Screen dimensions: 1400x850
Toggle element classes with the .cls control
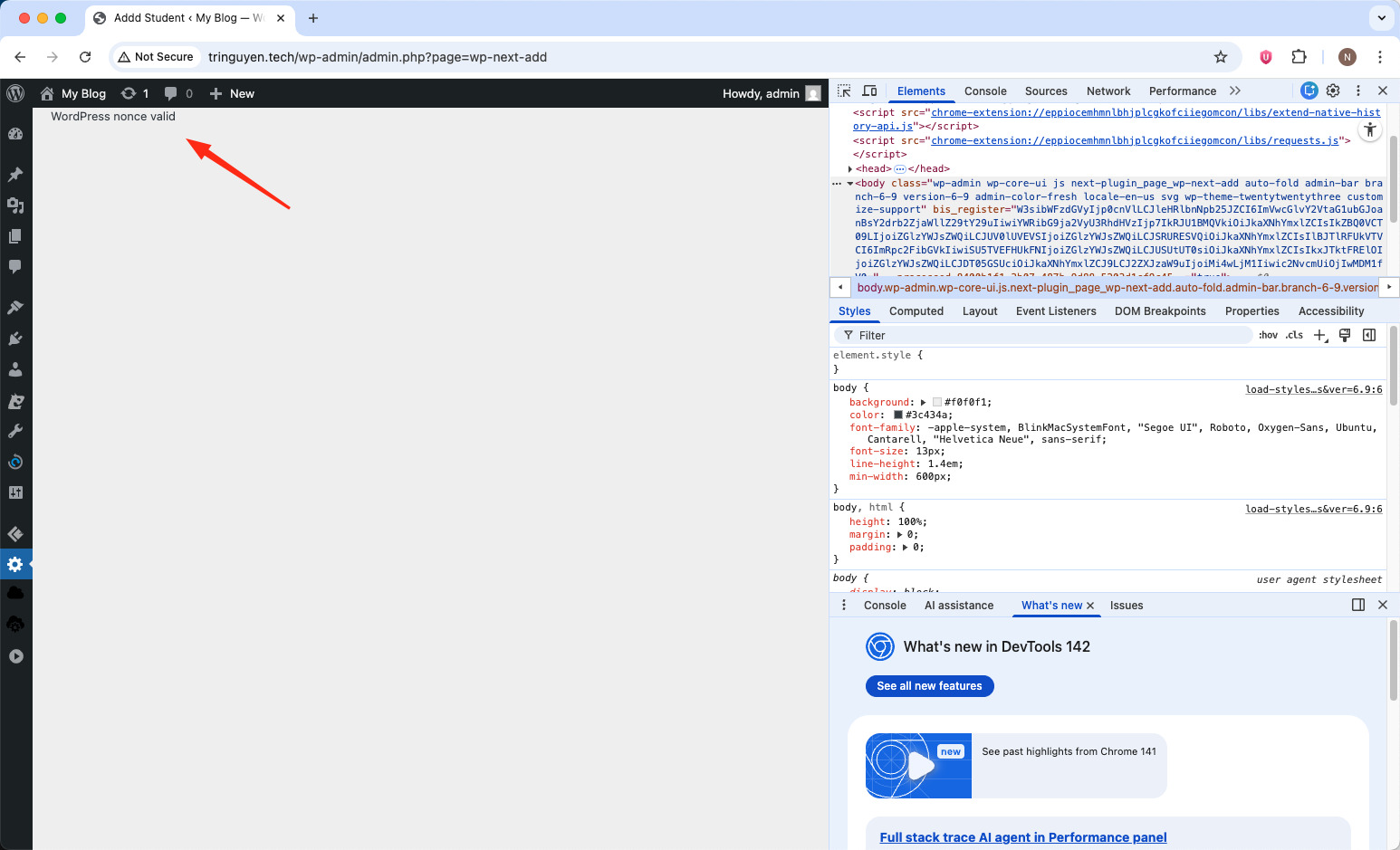1294,334
